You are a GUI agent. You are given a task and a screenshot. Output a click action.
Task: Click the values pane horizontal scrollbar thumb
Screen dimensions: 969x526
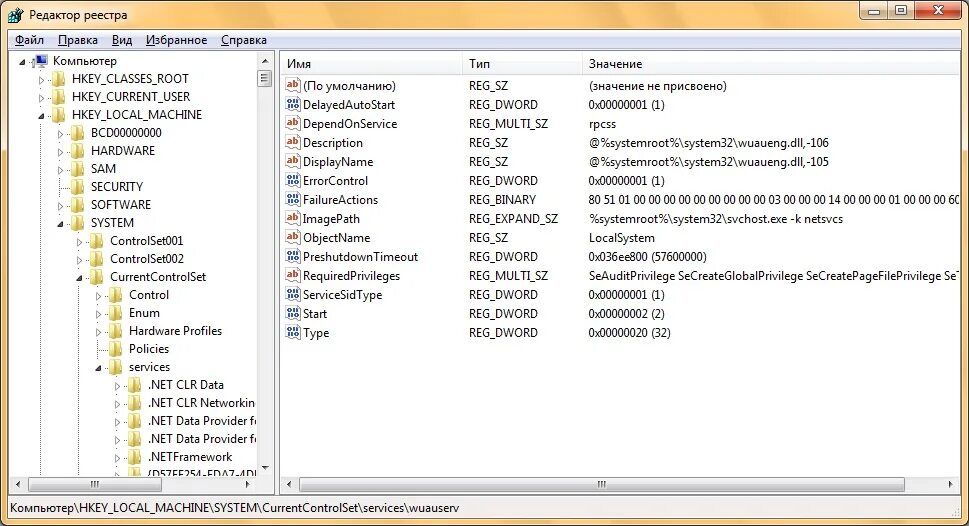pyautogui.click(x=601, y=485)
